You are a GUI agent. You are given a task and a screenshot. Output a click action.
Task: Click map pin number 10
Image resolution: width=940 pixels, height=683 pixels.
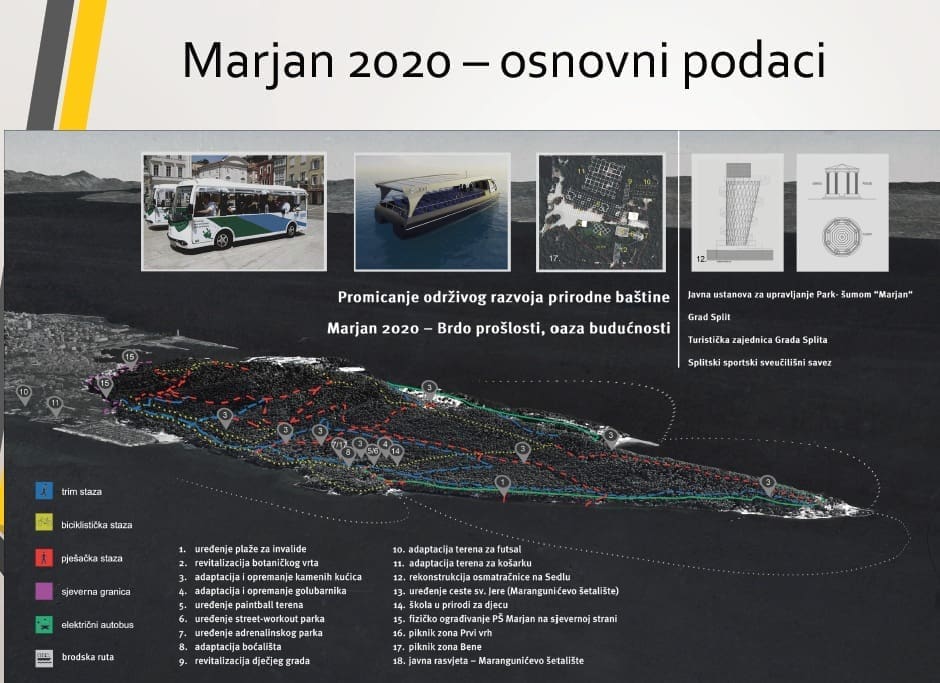[x=24, y=393]
